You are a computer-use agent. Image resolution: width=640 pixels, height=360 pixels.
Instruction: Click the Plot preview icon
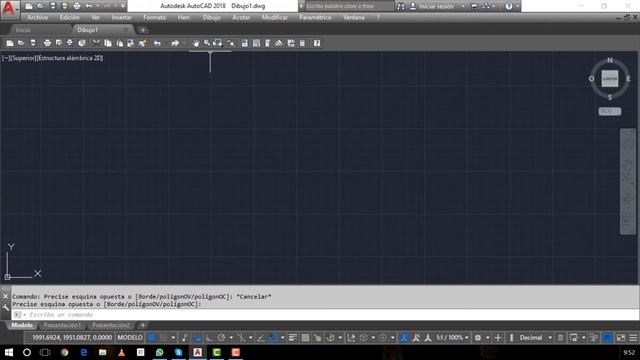click(59, 43)
